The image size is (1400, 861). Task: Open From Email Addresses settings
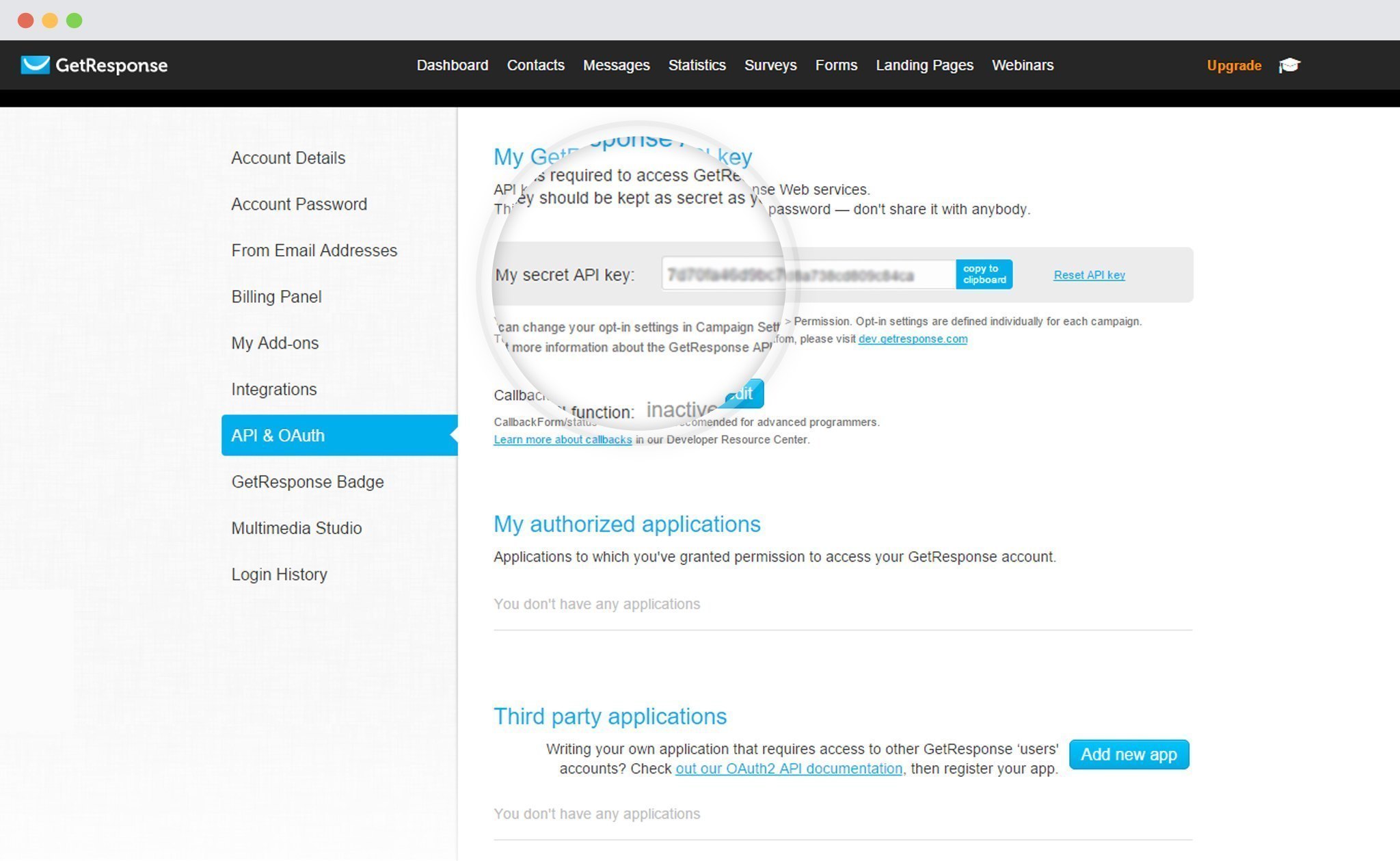314,250
